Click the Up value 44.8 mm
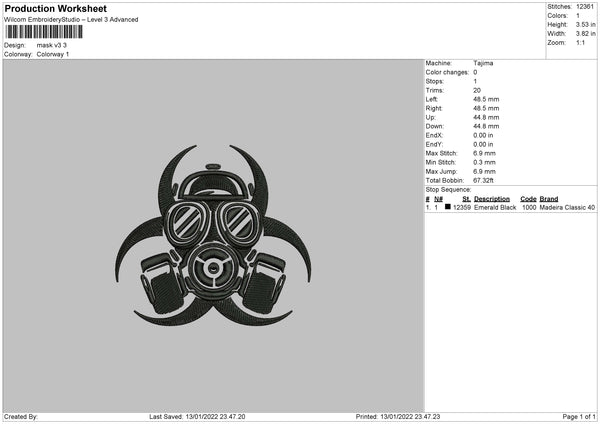 click(486, 117)
